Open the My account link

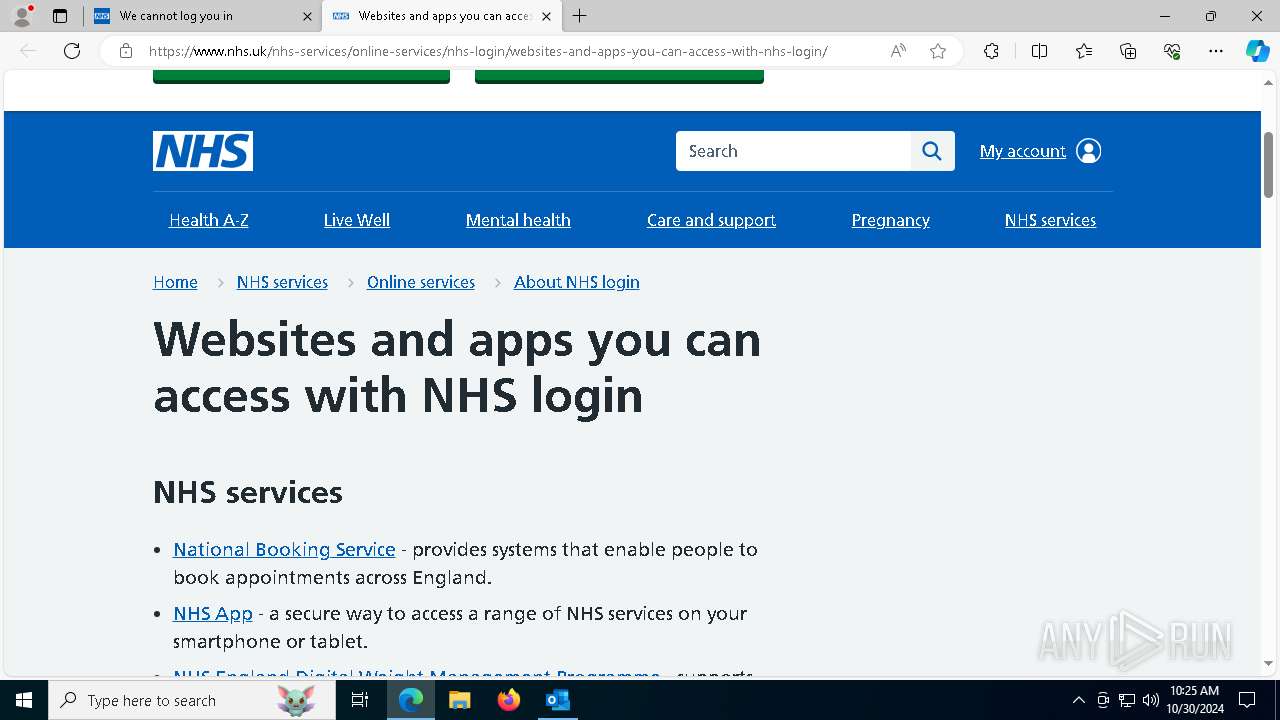(x=1022, y=151)
